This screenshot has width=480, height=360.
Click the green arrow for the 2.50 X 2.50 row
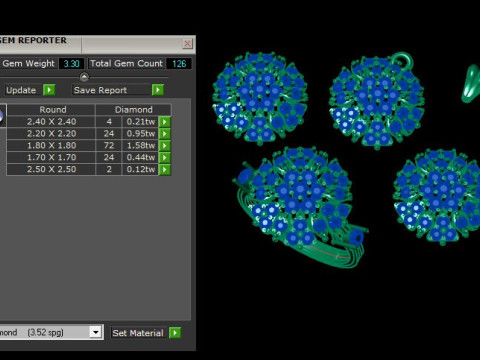[x=165, y=169]
